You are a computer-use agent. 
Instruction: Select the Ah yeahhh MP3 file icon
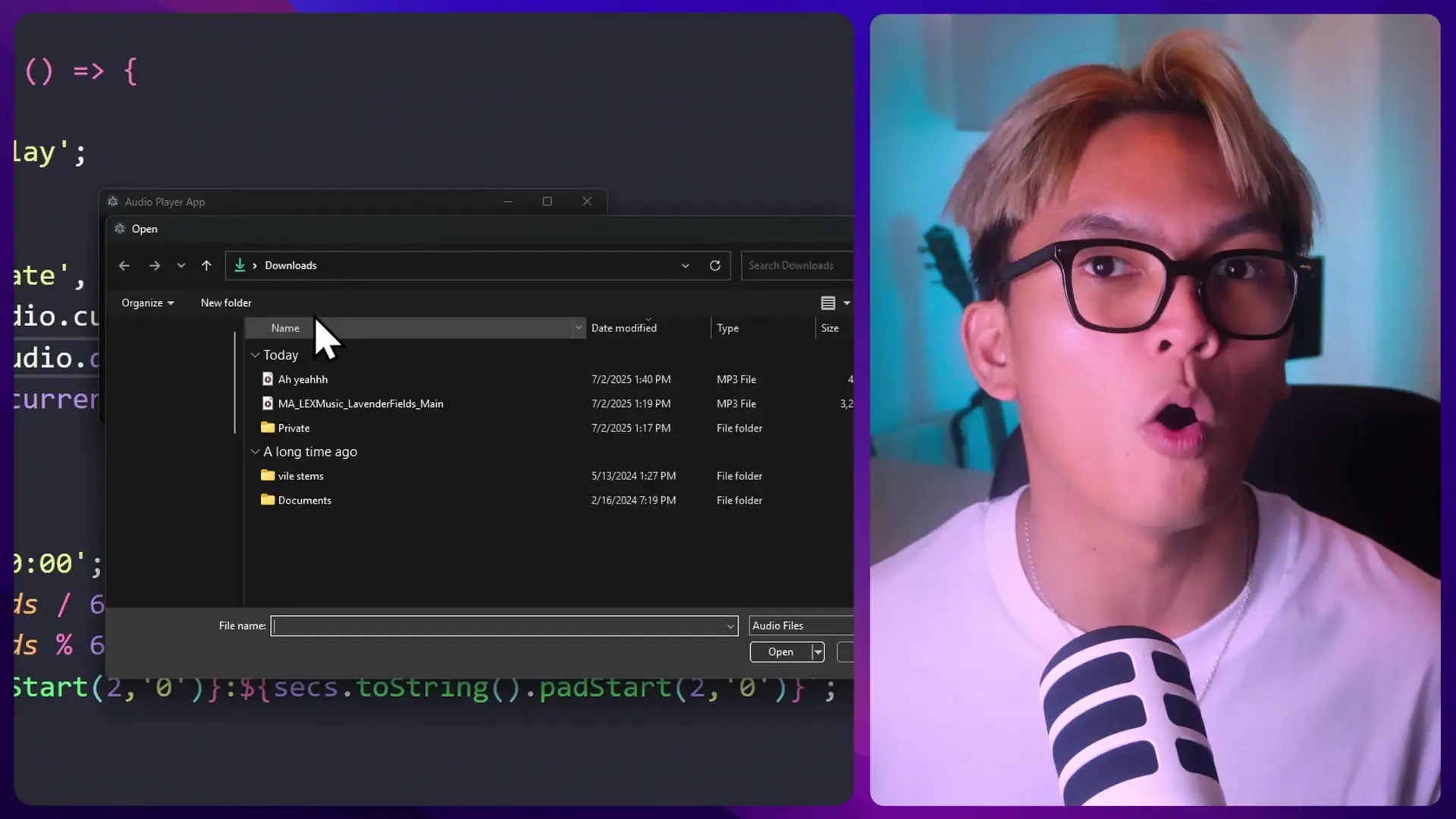click(x=268, y=379)
